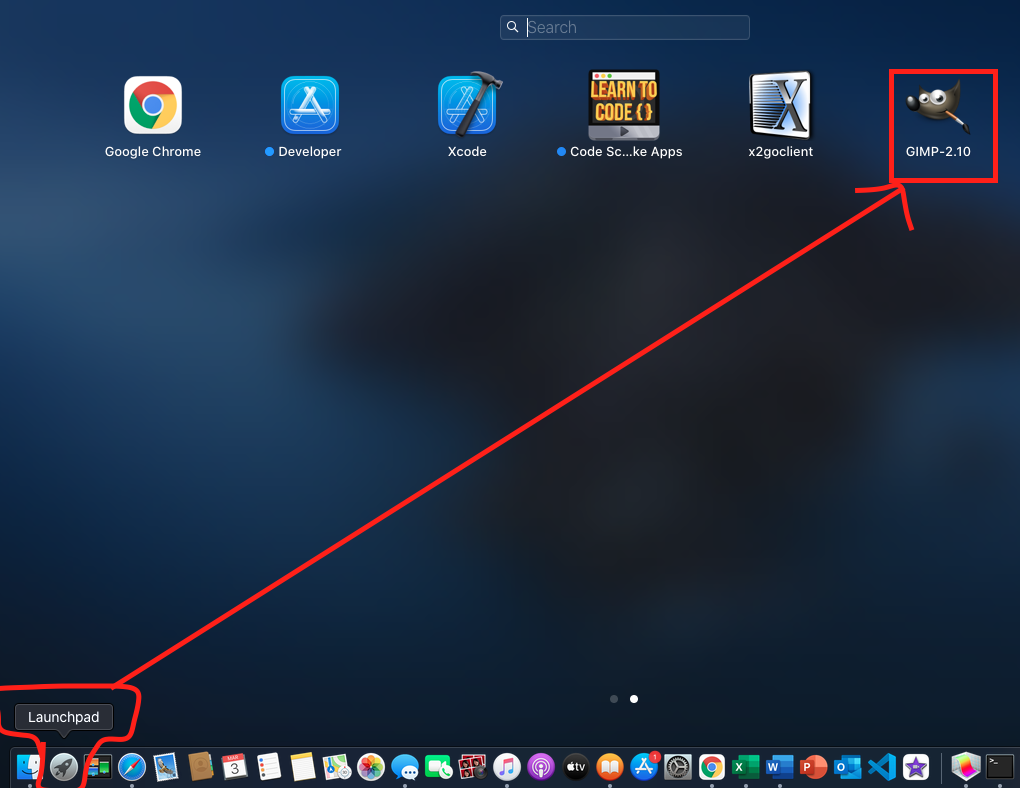Screen dimensions: 1020x788
Task: Open Photo Booth in the Dock
Action: 473,767
